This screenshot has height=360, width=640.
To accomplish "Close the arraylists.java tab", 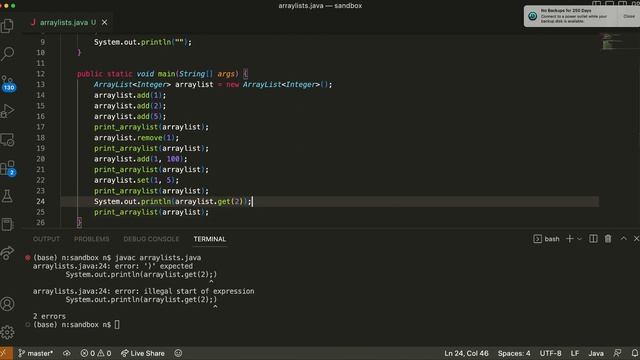I will [x=104, y=22].
